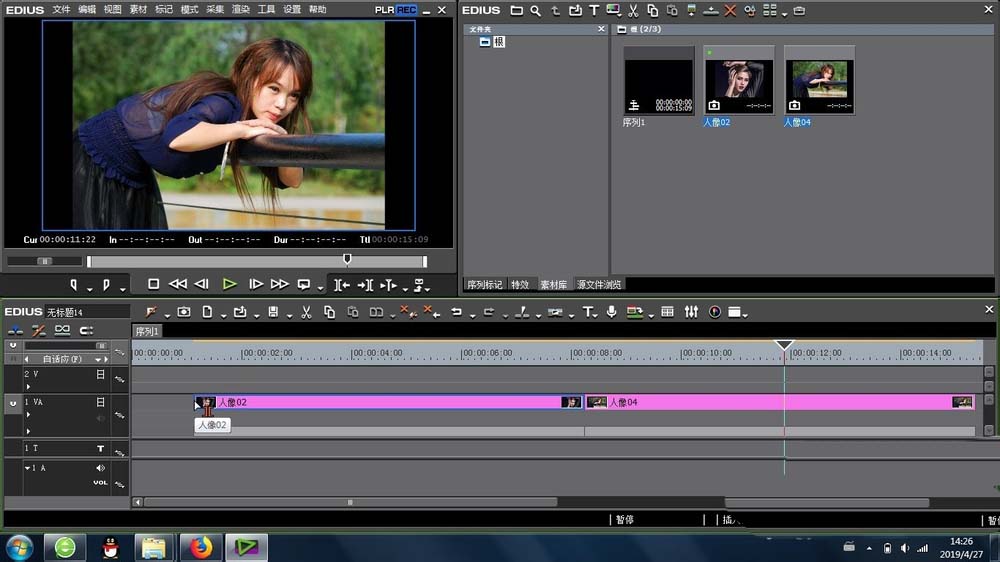Switch to the 序列标记 tab

point(484,285)
